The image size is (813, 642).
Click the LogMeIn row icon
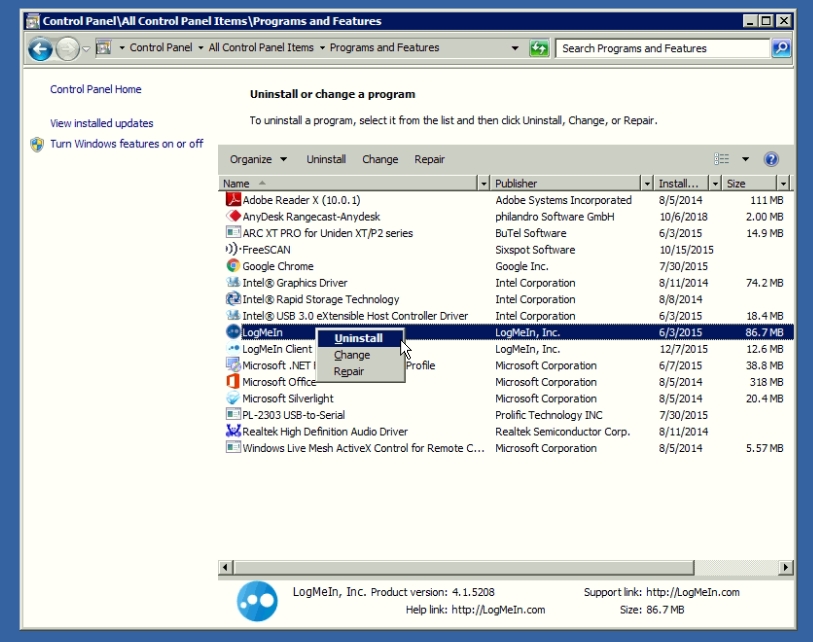point(233,332)
